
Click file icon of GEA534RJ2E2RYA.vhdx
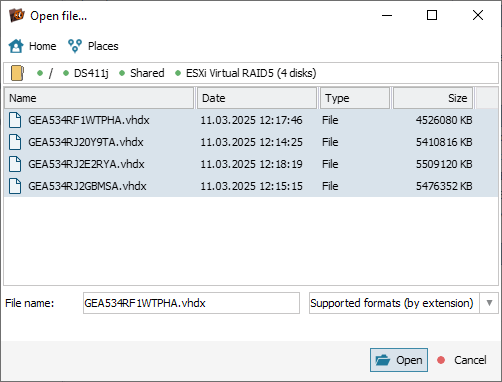pyautogui.click(x=15, y=164)
